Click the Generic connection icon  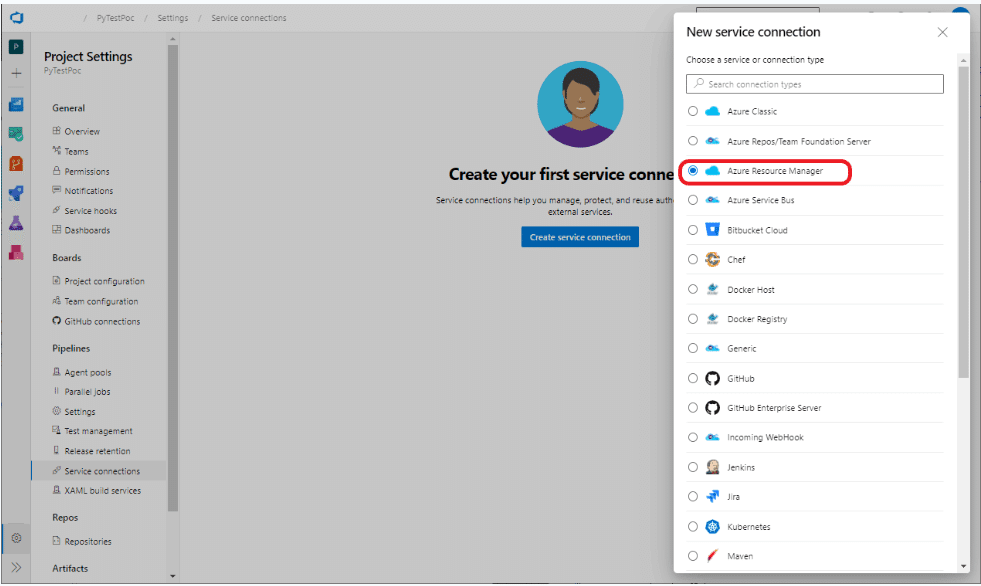[x=713, y=348]
